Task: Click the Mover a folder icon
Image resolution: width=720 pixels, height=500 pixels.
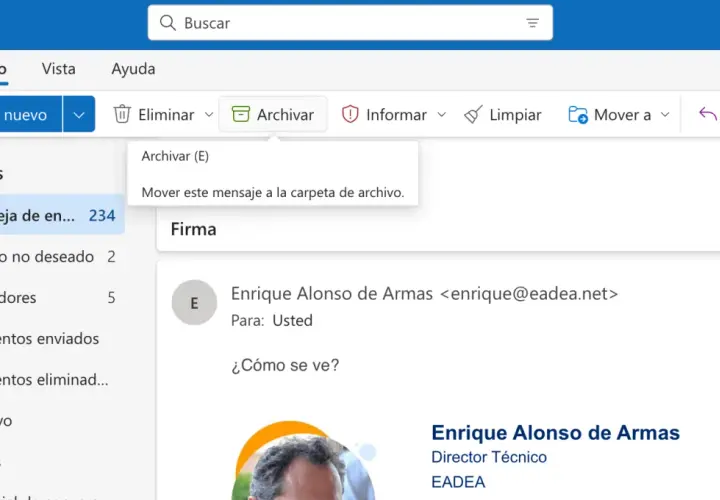Action: pos(578,114)
